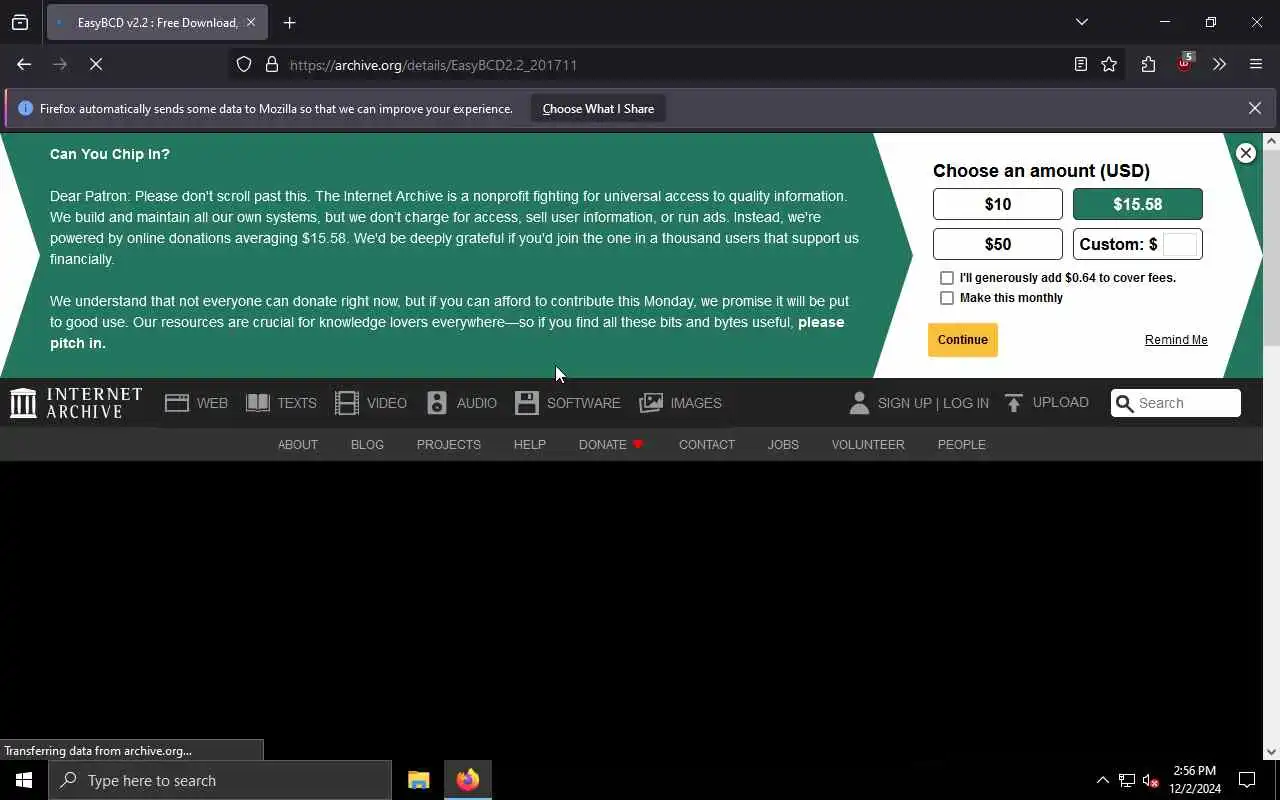Click SIGN UP link
Viewport: 1280px width, 800px height.
click(905, 403)
